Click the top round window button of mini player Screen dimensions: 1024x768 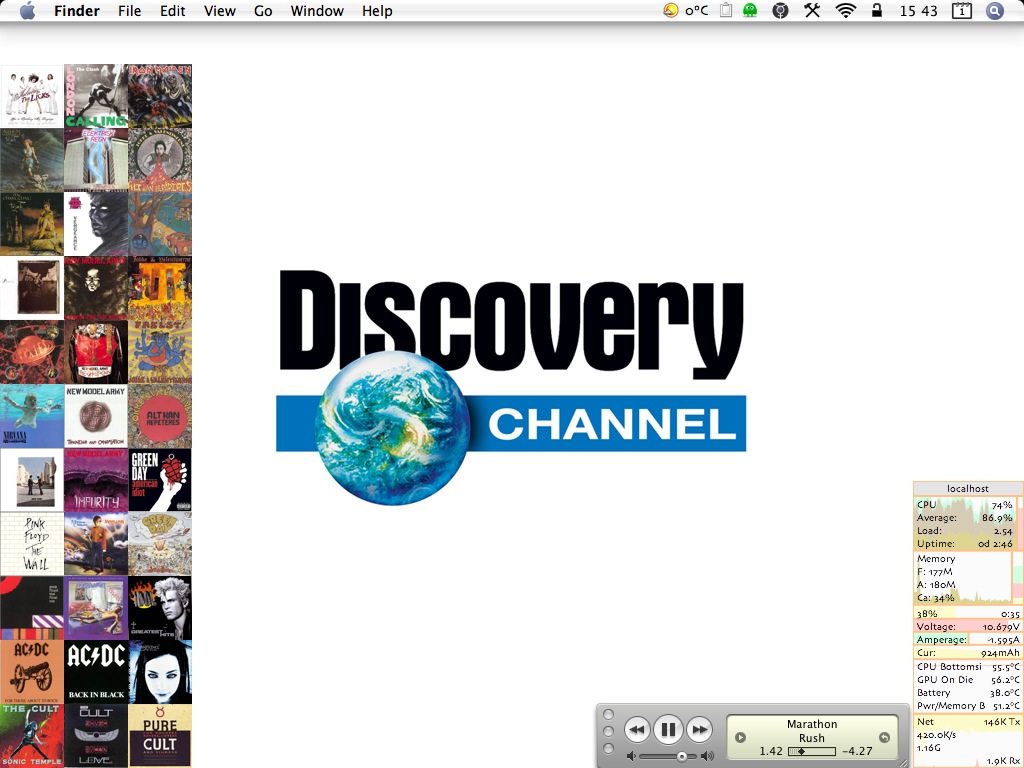coord(609,714)
